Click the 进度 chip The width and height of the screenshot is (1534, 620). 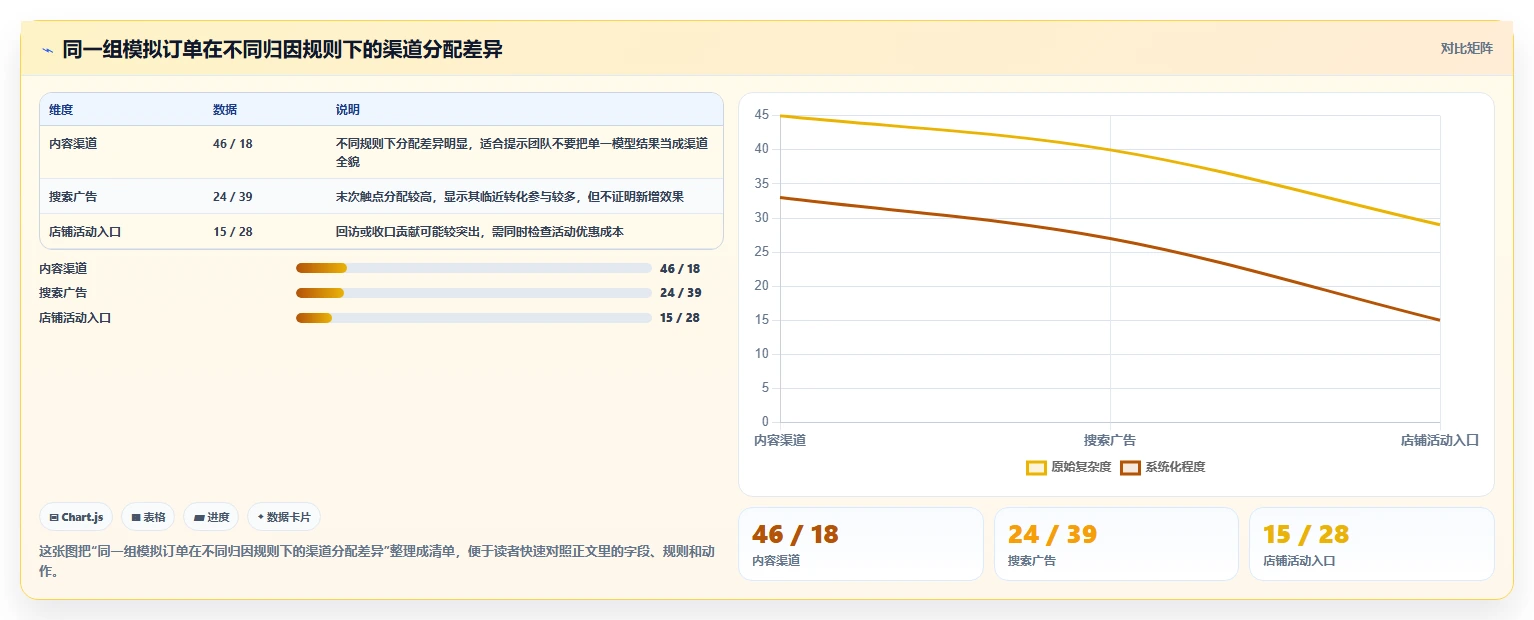(211, 517)
